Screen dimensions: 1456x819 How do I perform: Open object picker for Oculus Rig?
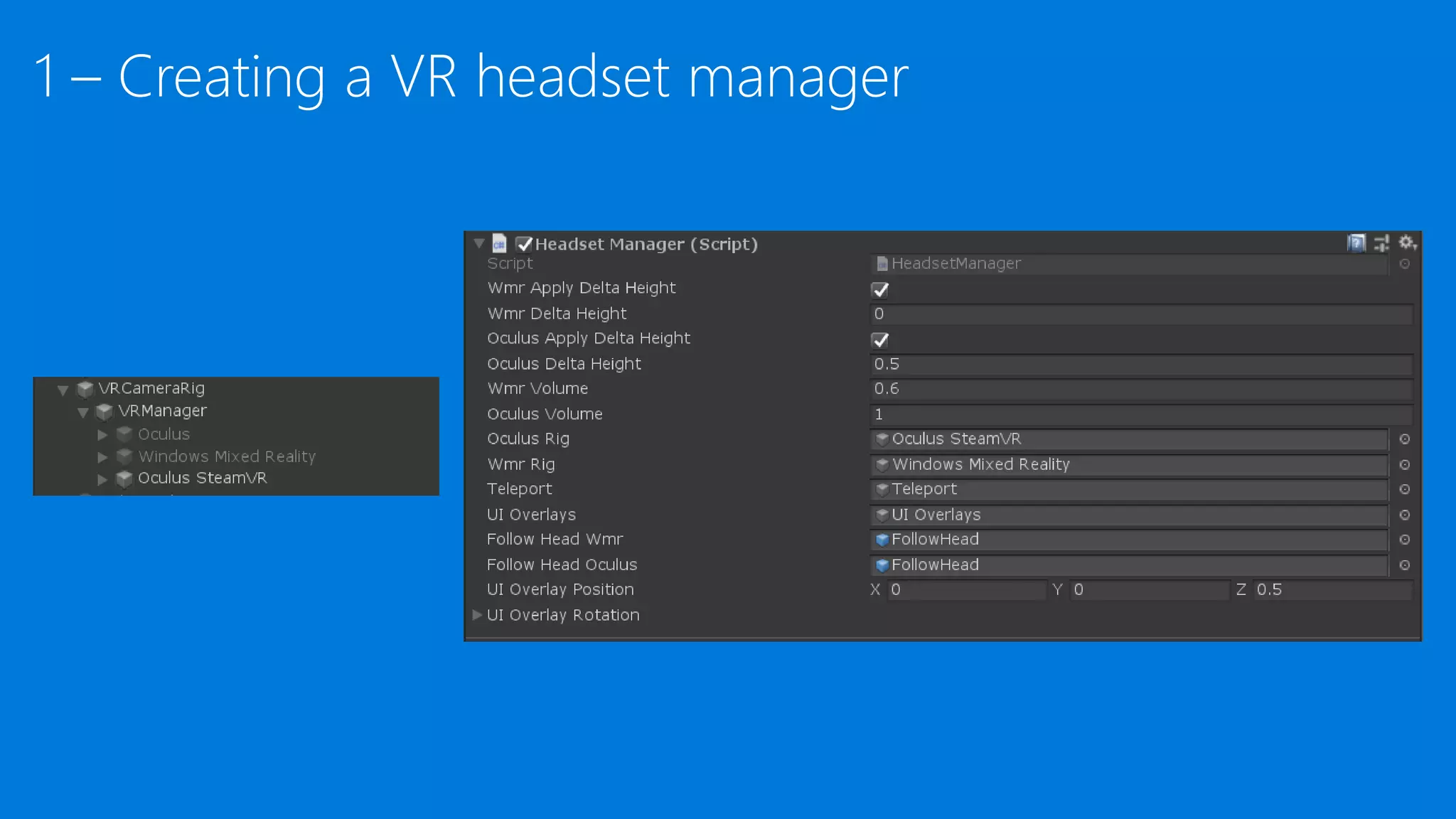(1405, 439)
